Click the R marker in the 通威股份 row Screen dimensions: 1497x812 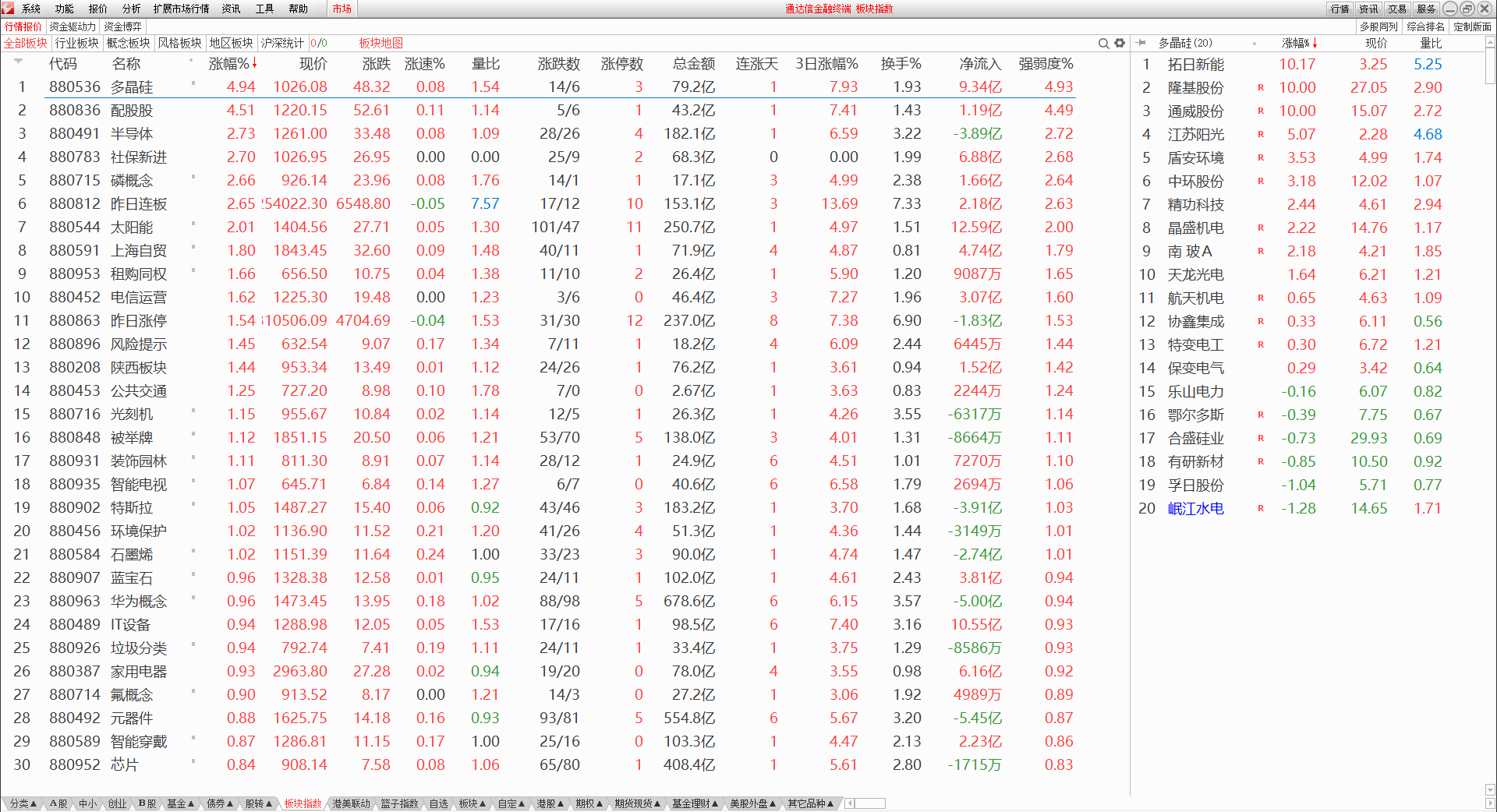pos(1261,111)
